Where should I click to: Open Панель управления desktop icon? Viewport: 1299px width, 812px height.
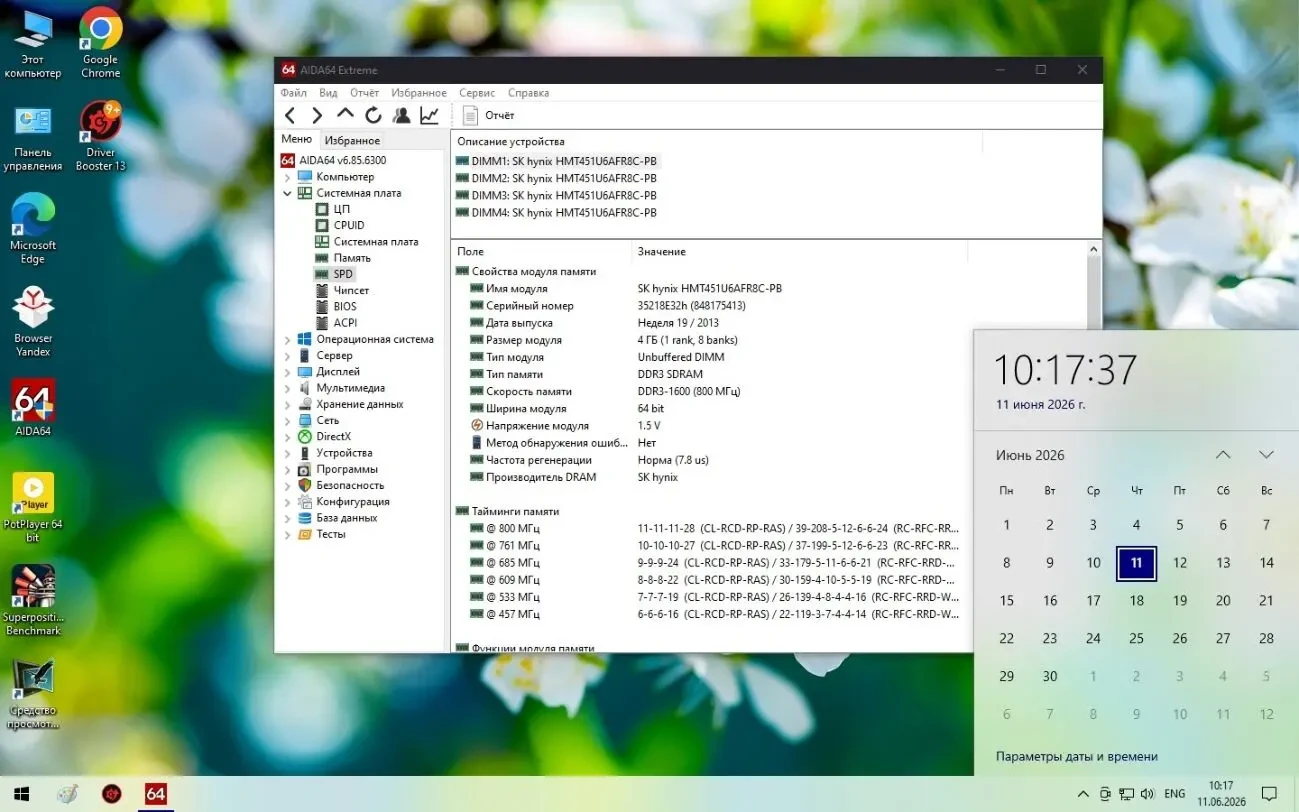pos(33,136)
